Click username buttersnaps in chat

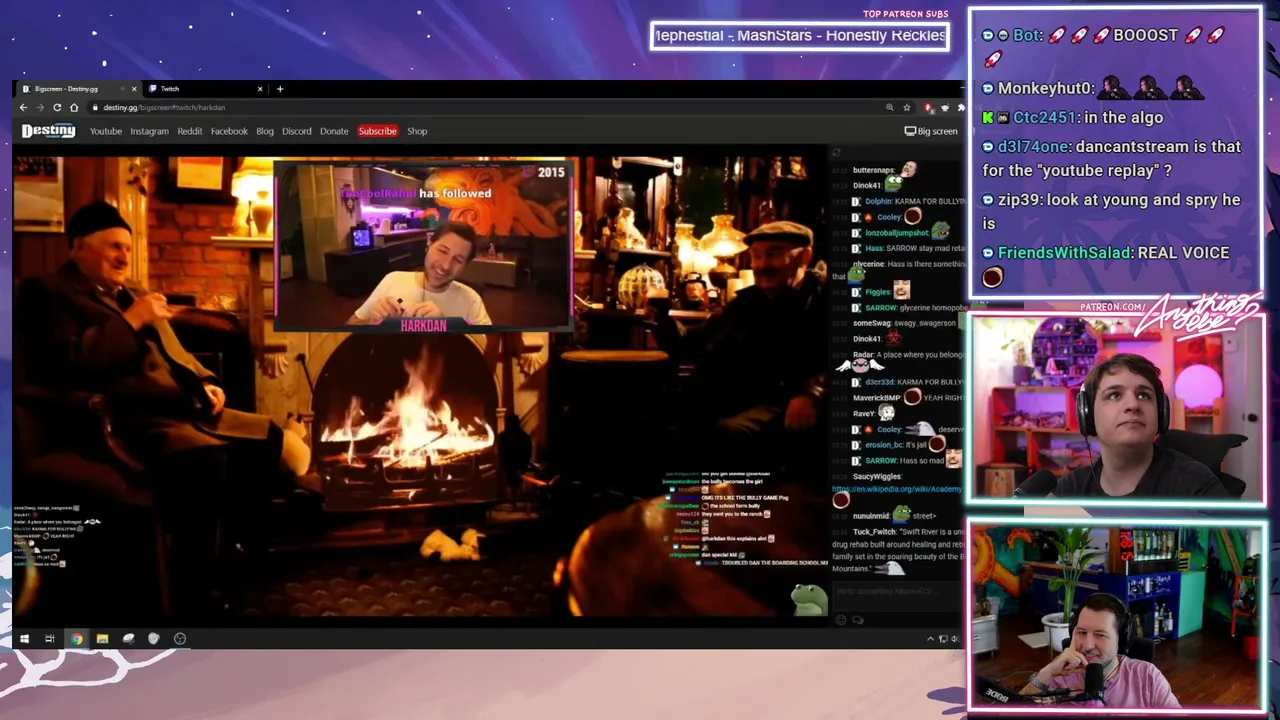point(873,170)
